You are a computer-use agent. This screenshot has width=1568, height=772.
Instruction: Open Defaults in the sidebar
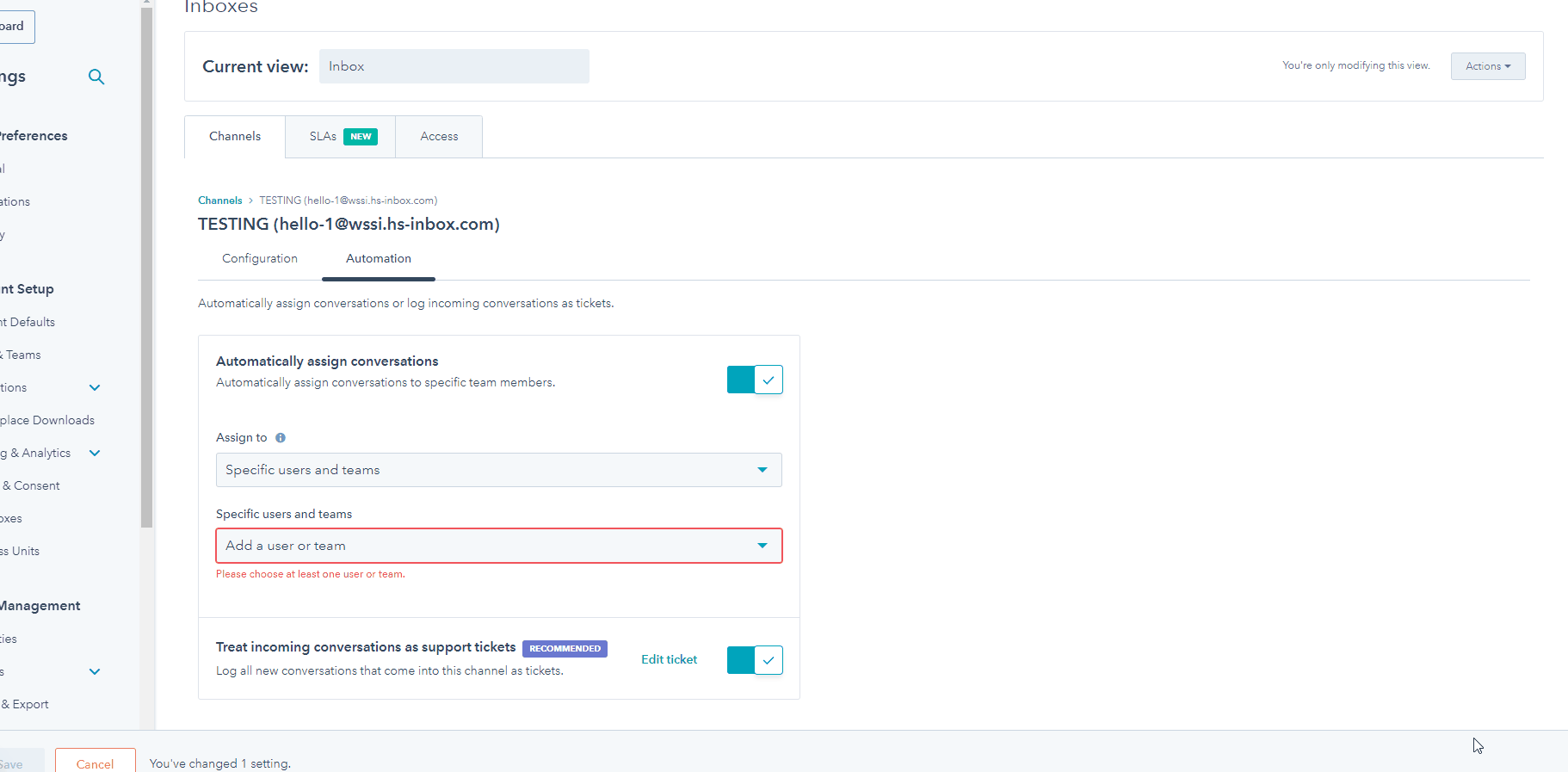[28, 322]
